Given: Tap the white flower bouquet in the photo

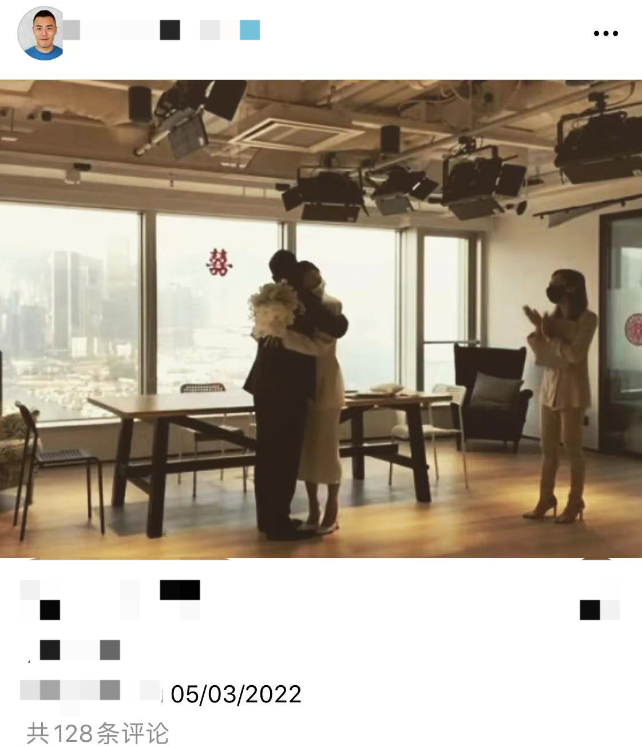Looking at the screenshot, I should pos(275,310).
